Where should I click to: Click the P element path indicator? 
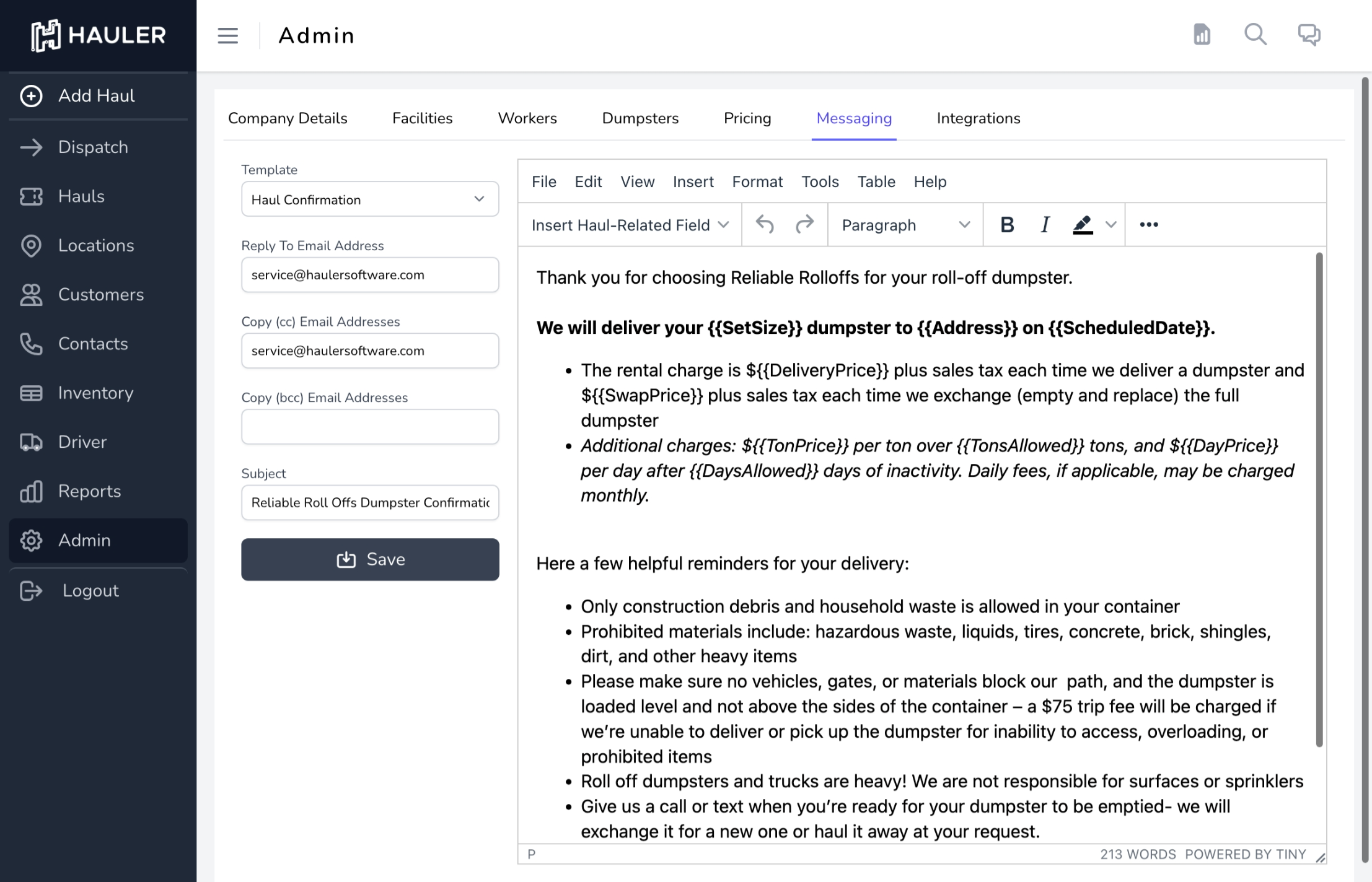pyautogui.click(x=531, y=855)
